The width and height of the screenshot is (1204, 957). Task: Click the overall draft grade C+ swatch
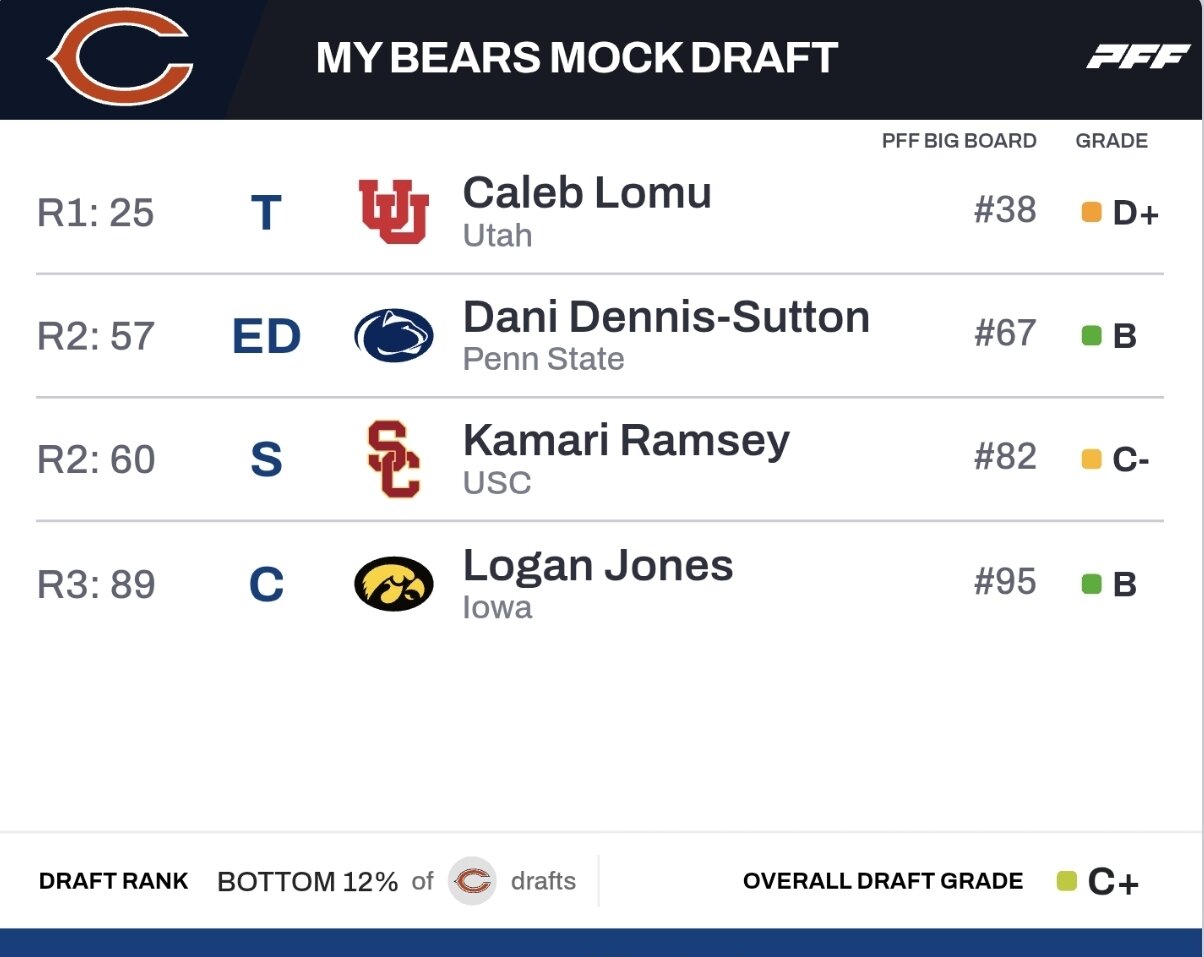(x=1067, y=881)
